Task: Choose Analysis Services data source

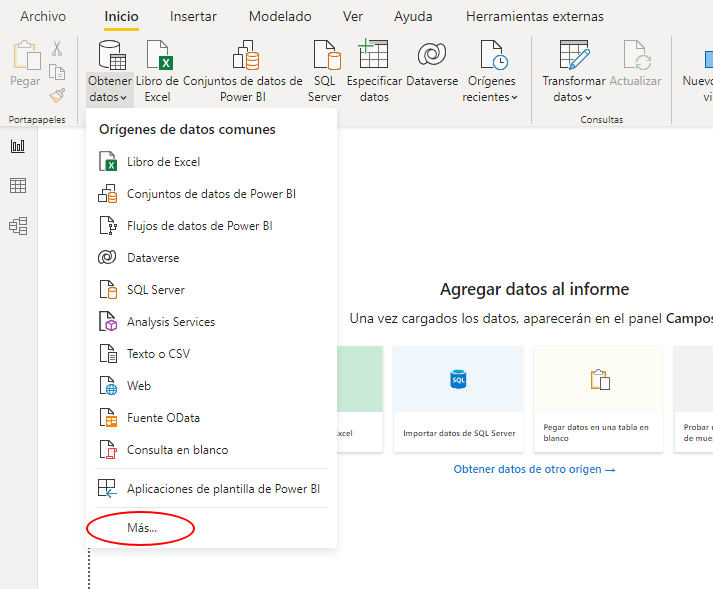Action: pyautogui.click(x=211, y=322)
